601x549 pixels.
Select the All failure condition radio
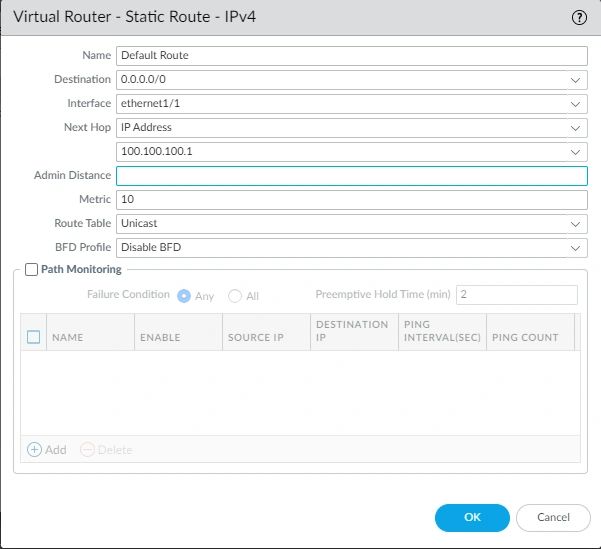pyautogui.click(x=235, y=295)
